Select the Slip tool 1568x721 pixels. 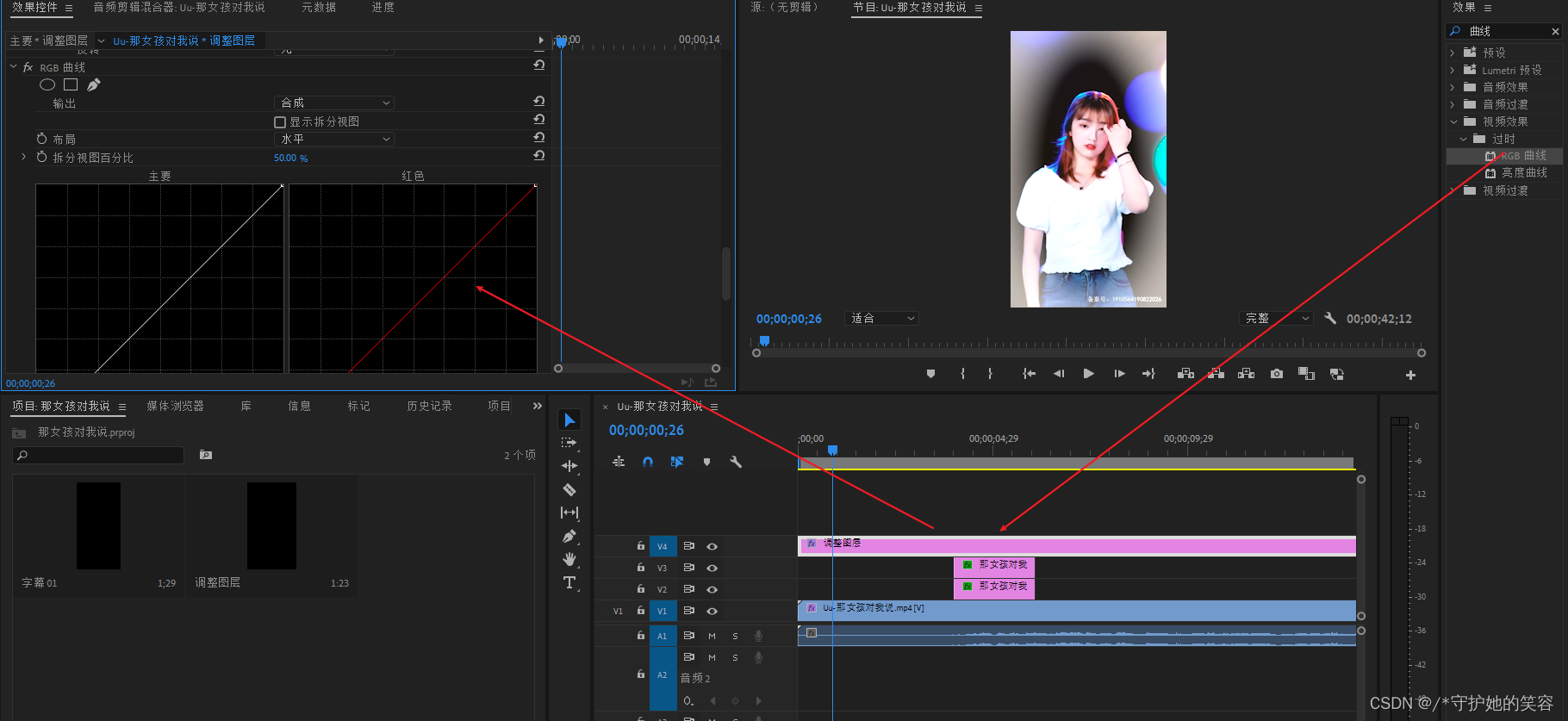tap(569, 513)
